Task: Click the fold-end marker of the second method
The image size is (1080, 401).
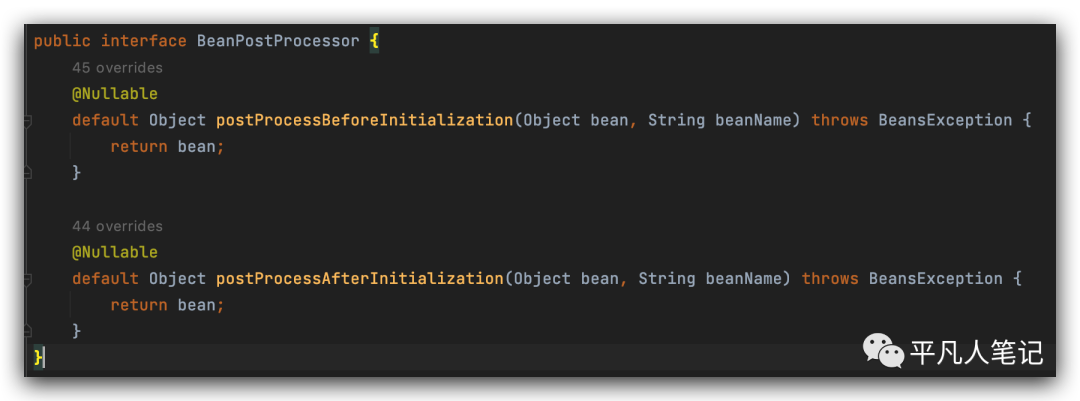Action: pyautogui.click(x=28, y=331)
